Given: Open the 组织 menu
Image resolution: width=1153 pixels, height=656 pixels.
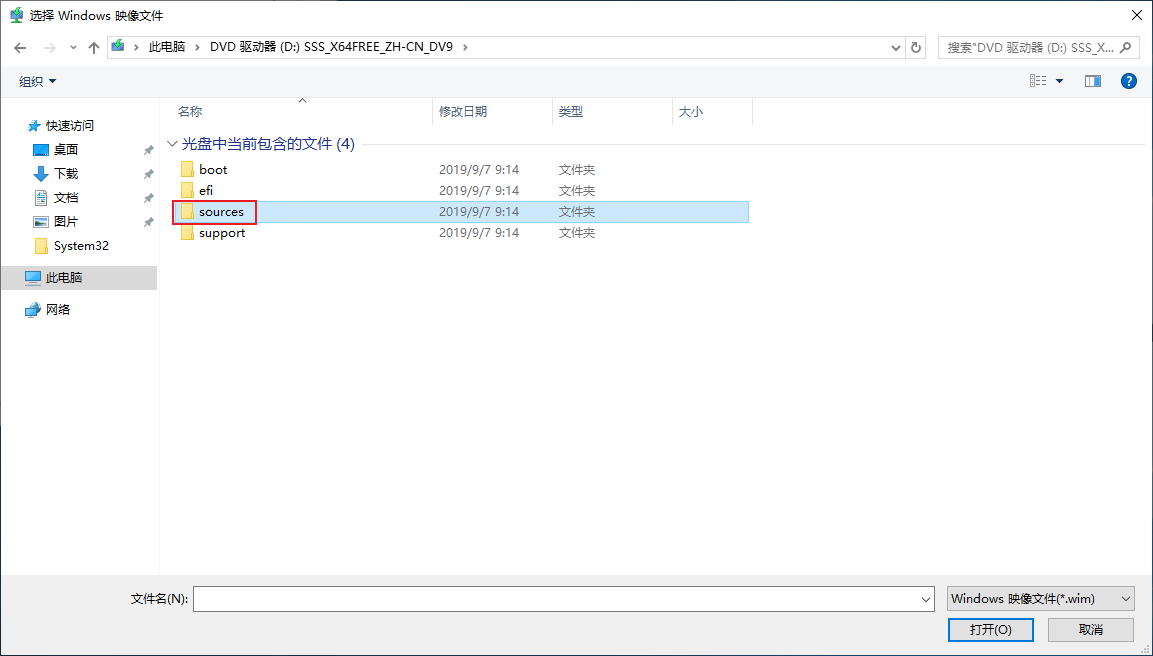Looking at the screenshot, I should (x=38, y=81).
